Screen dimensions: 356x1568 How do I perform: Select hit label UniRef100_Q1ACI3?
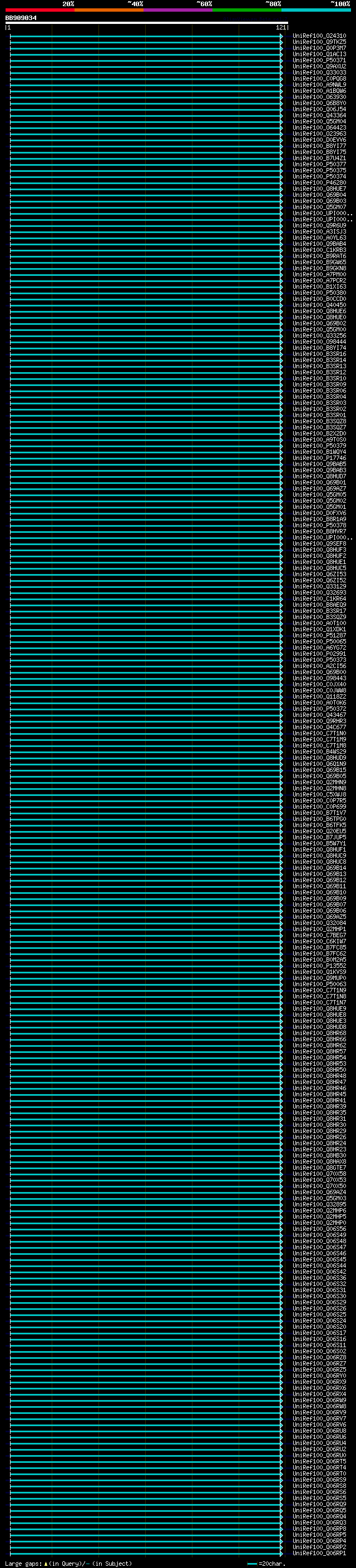pyautogui.click(x=319, y=54)
